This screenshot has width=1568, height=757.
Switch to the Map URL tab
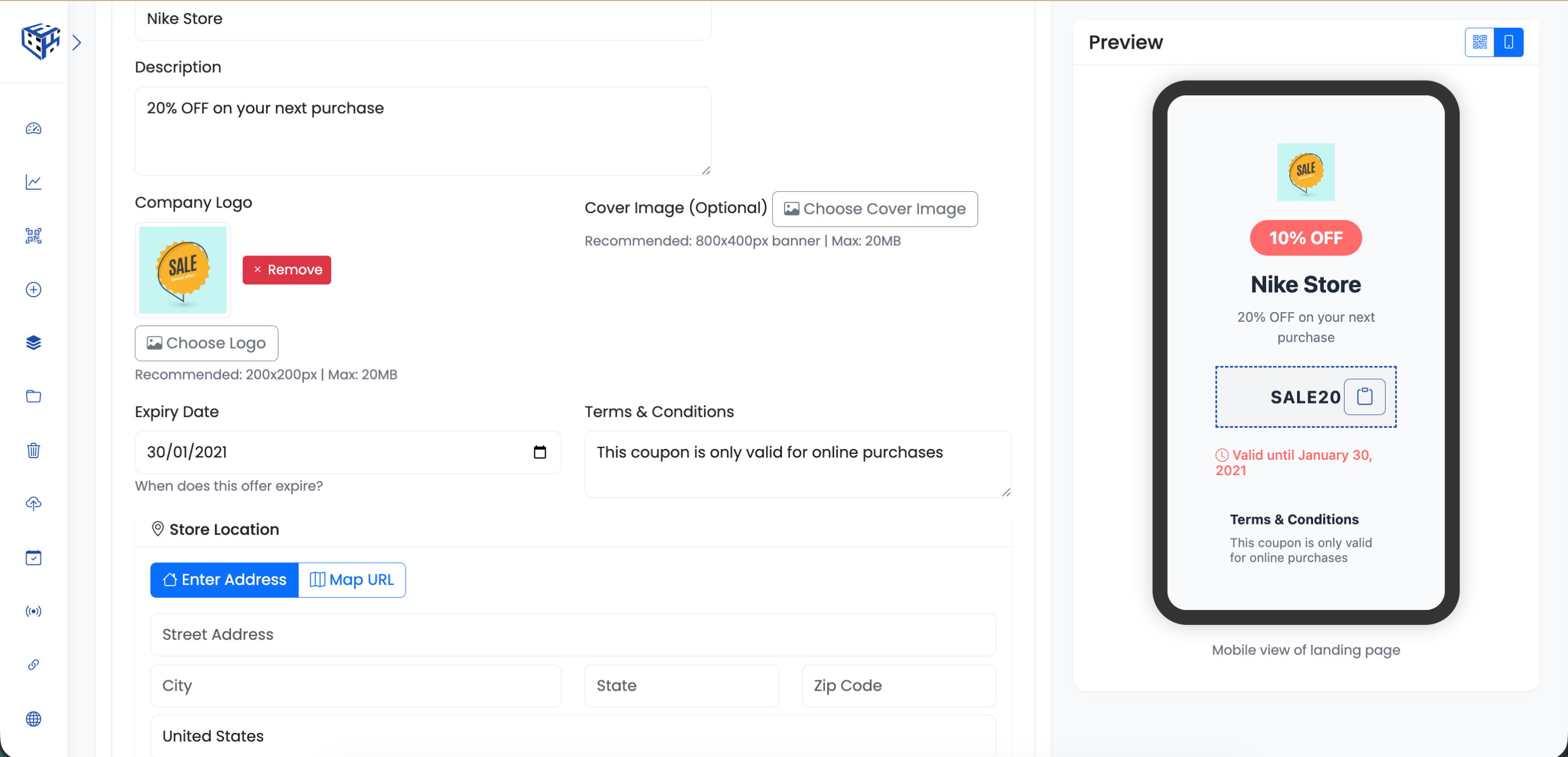(352, 579)
